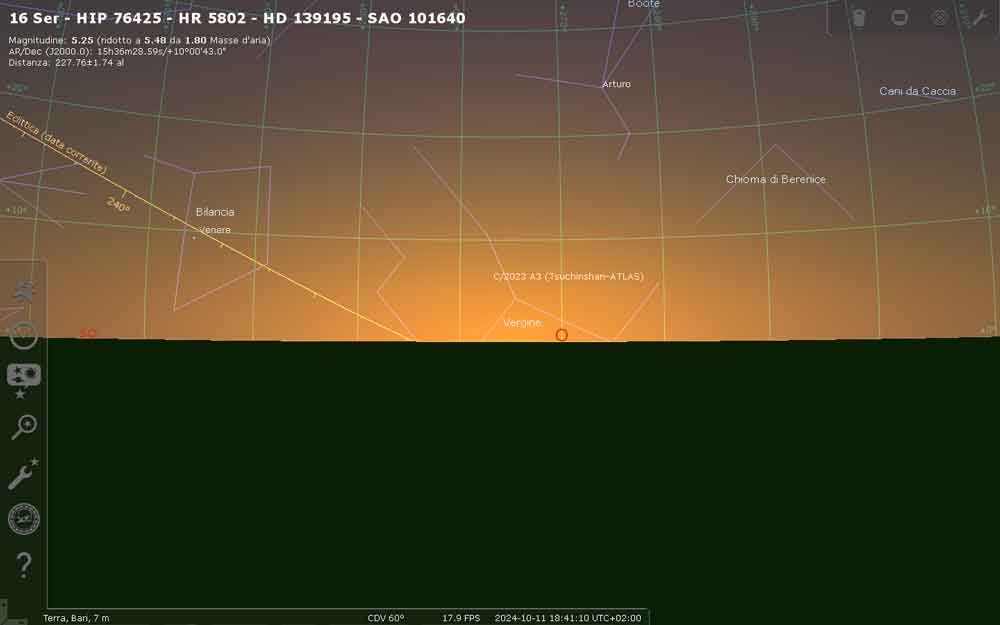The width and height of the screenshot is (1000, 625).
Task: Open the Configuration wrench in left sidebar
Action: [x=23, y=474]
